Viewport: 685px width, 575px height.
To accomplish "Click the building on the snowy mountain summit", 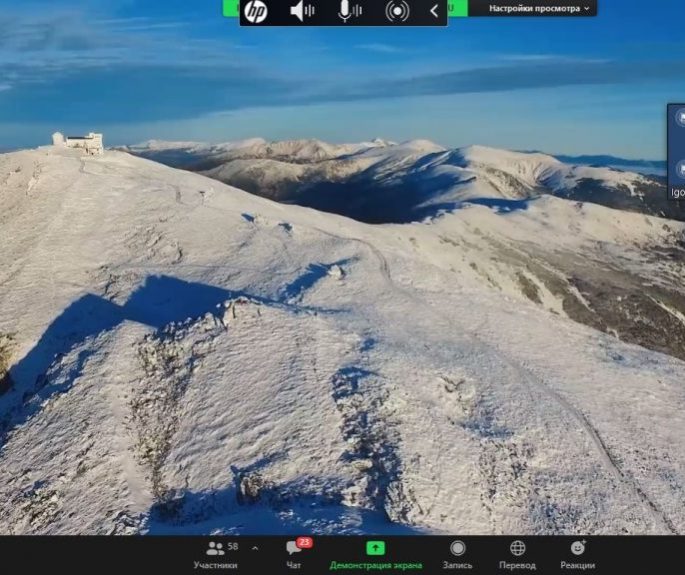I will [84, 143].
